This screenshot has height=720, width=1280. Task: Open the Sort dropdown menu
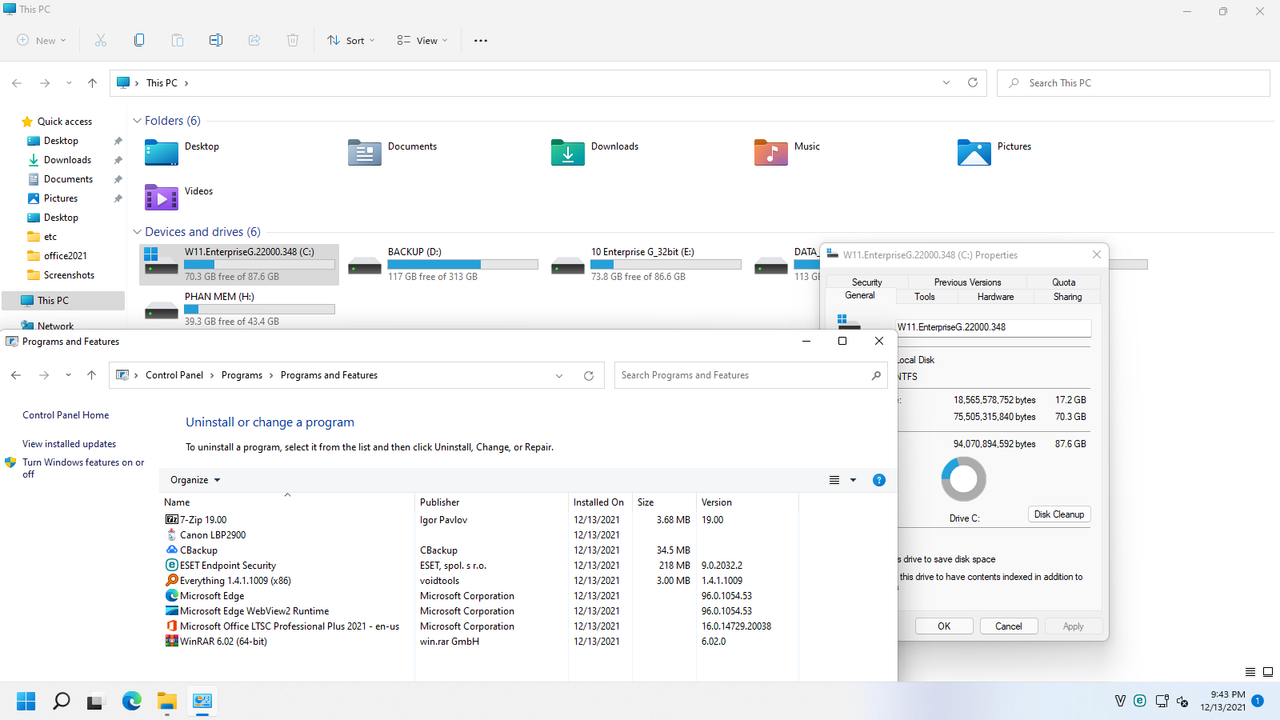(351, 40)
